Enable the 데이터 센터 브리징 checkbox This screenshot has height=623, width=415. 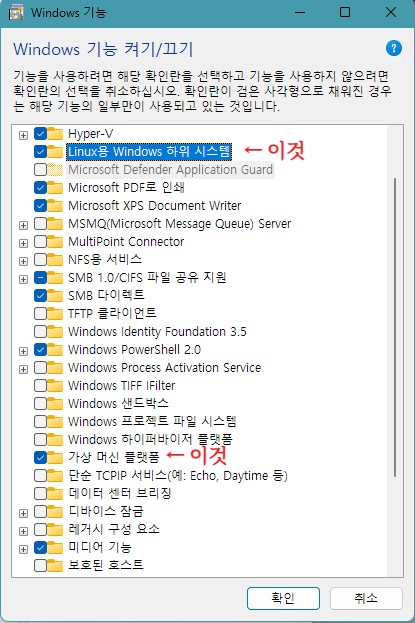[41, 493]
